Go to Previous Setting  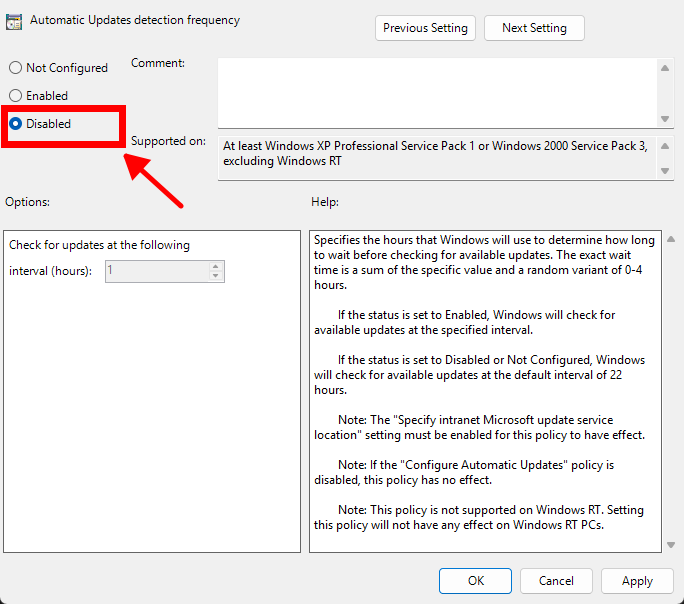pos(425,28)
